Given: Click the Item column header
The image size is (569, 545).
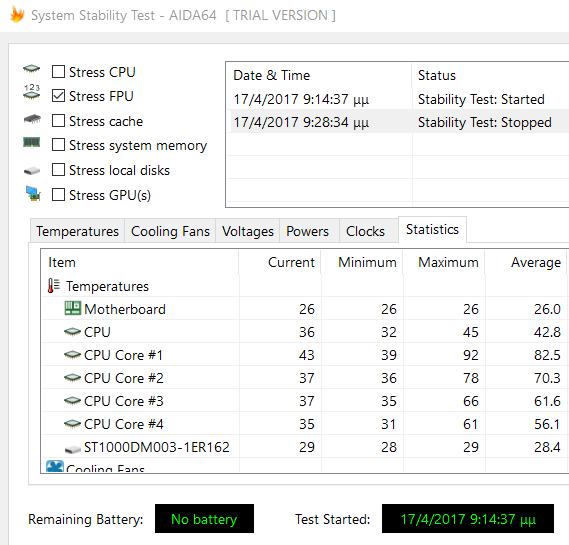Looking at the screenshot, I should [140, 262].
